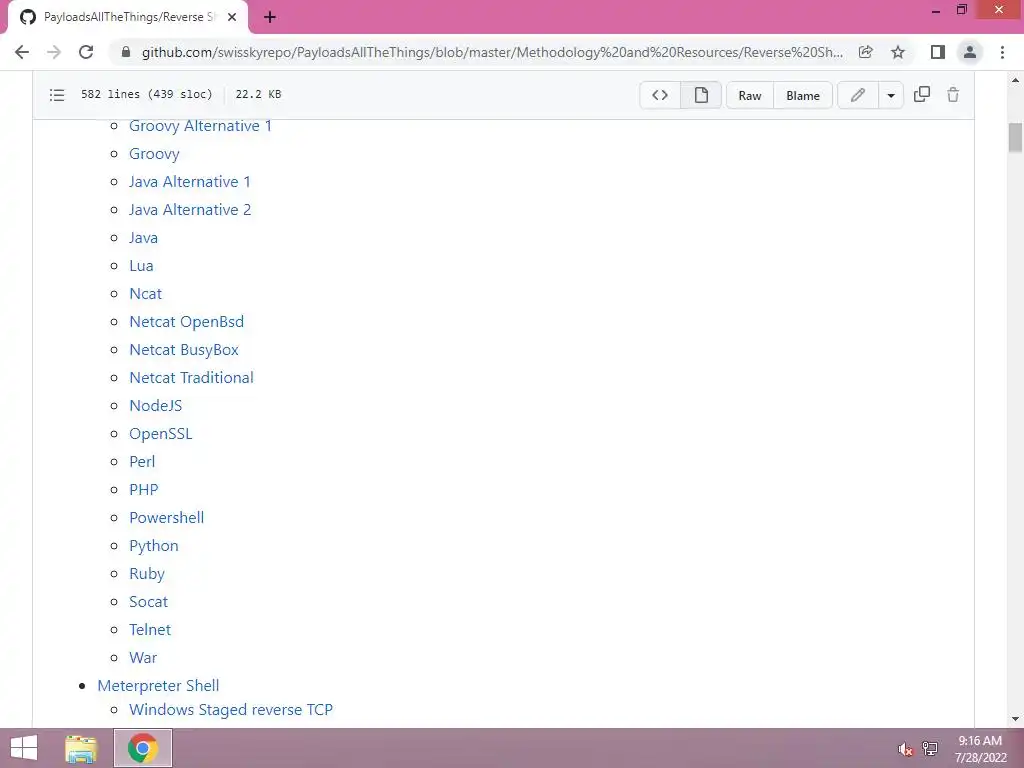Jump to the Telnet section
This screenshot has width=1024, height=768.
[x=150, y=630]
